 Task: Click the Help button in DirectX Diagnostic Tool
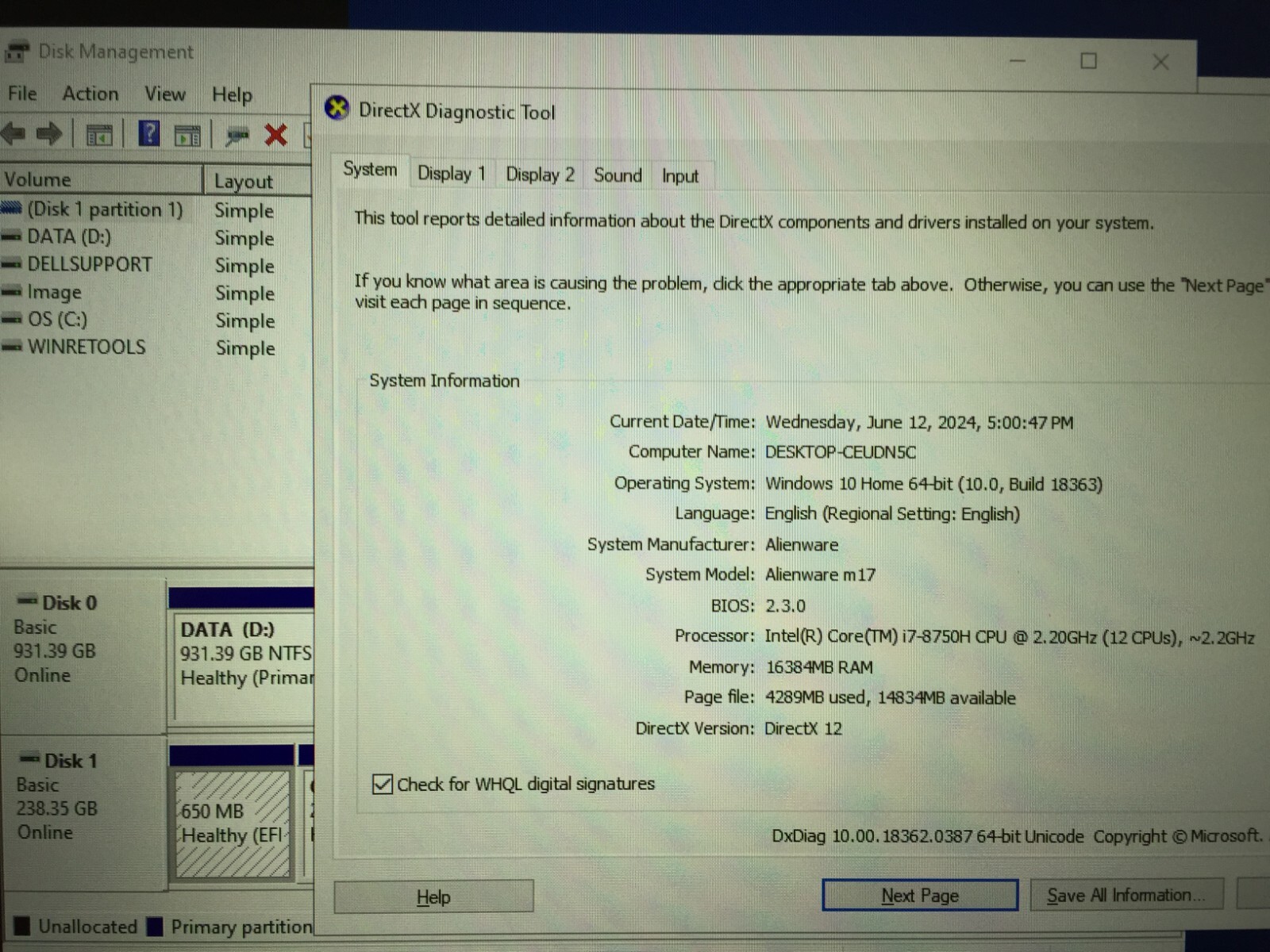coord(433,897)
